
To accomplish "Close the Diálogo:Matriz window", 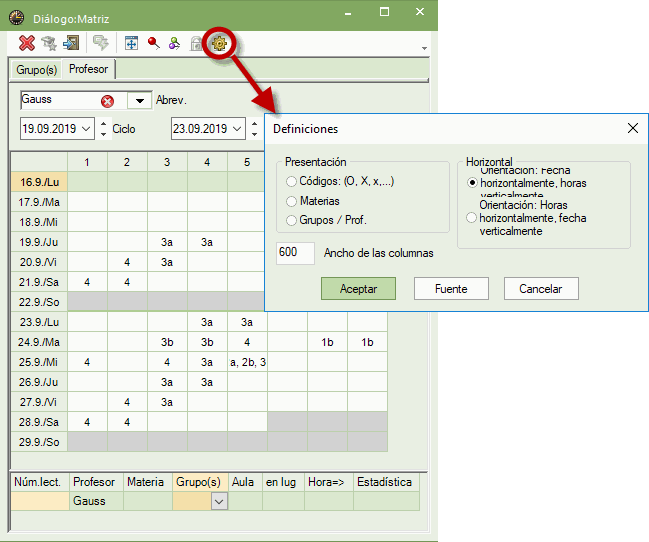I will 420,12.
